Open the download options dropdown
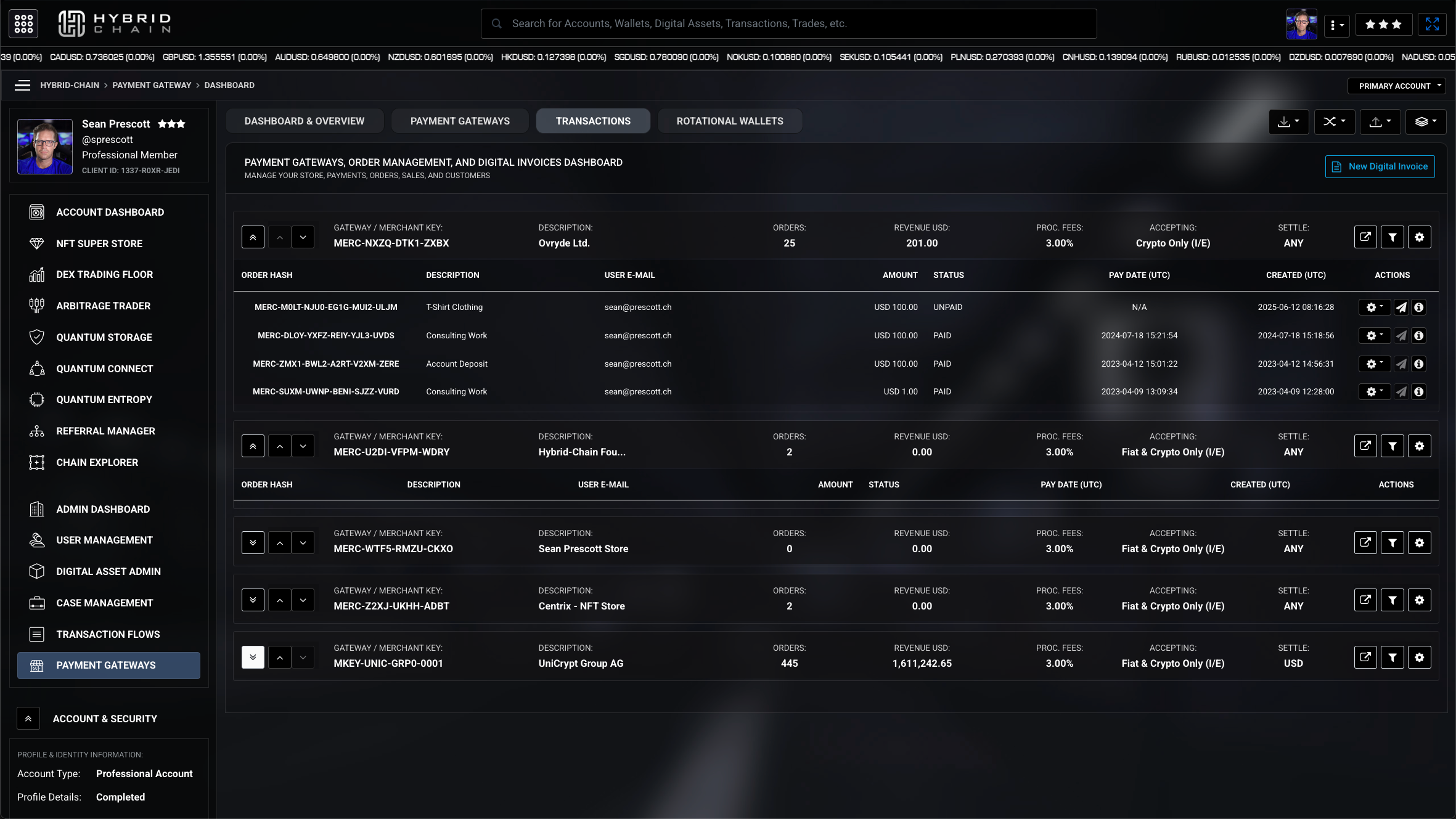This screenshot has height=819, width=1456. (1288, 121)
